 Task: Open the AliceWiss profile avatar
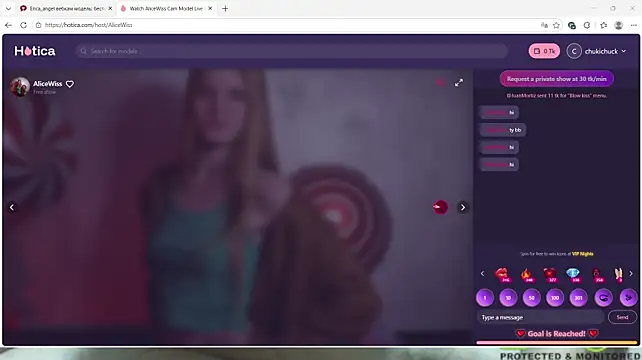click(x=20, y=87)
